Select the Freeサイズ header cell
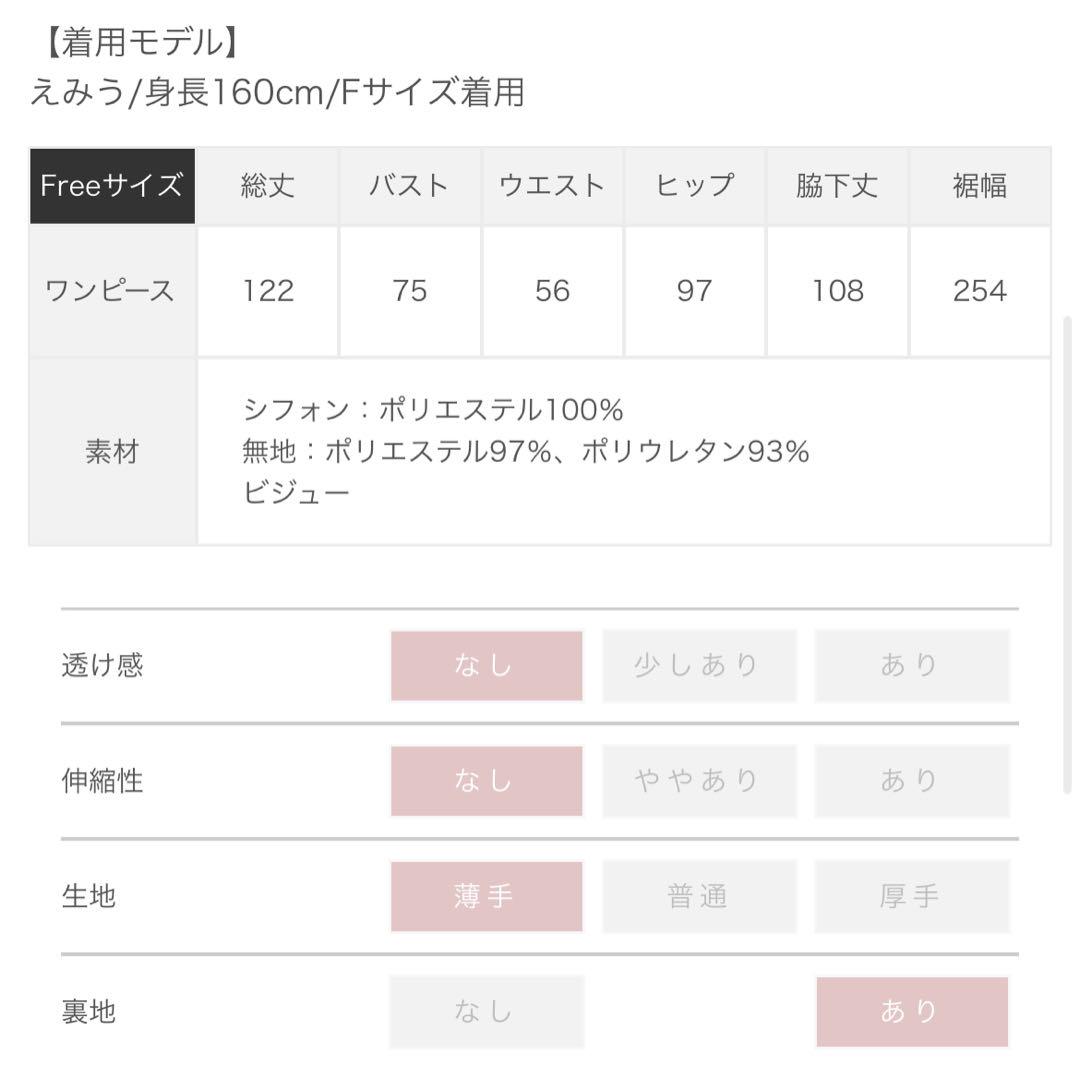1080x1068 pixels. pyautogui.click(x=112, y=186)
